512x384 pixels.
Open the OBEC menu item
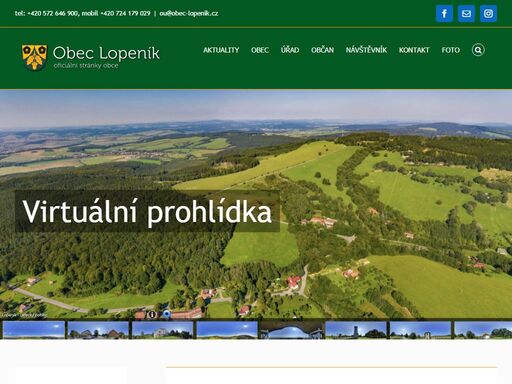click(260, 50)
